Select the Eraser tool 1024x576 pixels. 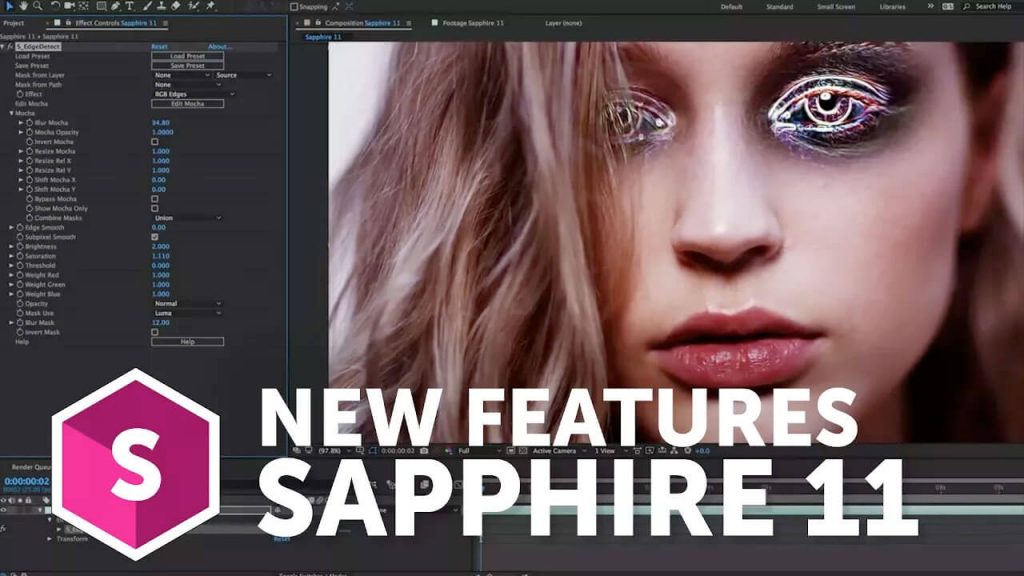coord(176,6)
